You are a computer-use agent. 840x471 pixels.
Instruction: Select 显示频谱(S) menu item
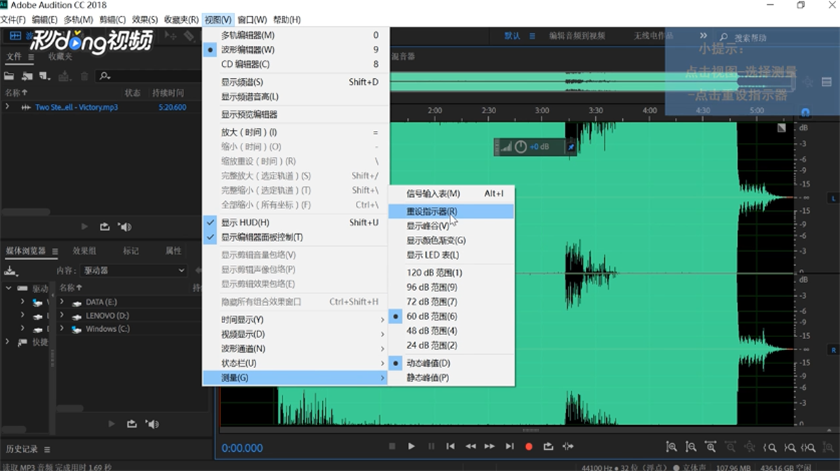(x=295, y=82)
